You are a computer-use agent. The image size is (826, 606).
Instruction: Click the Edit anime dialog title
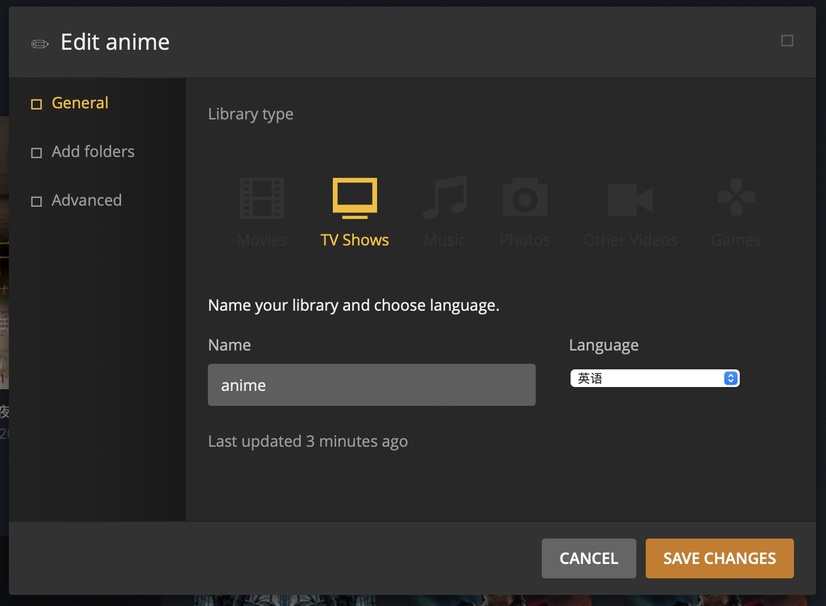(115, 42)
